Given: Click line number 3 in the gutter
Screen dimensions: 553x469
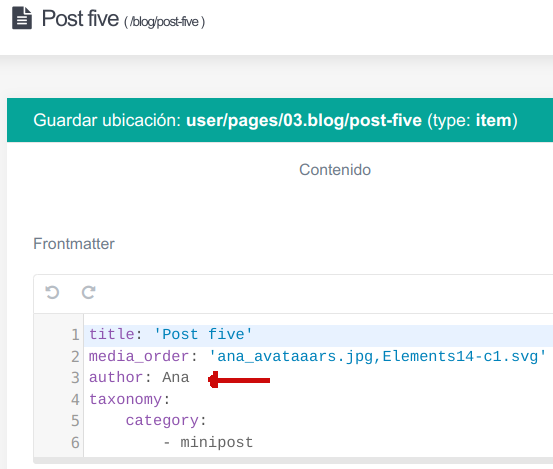Looking at the screenshot, I should [x=75, y=378].
